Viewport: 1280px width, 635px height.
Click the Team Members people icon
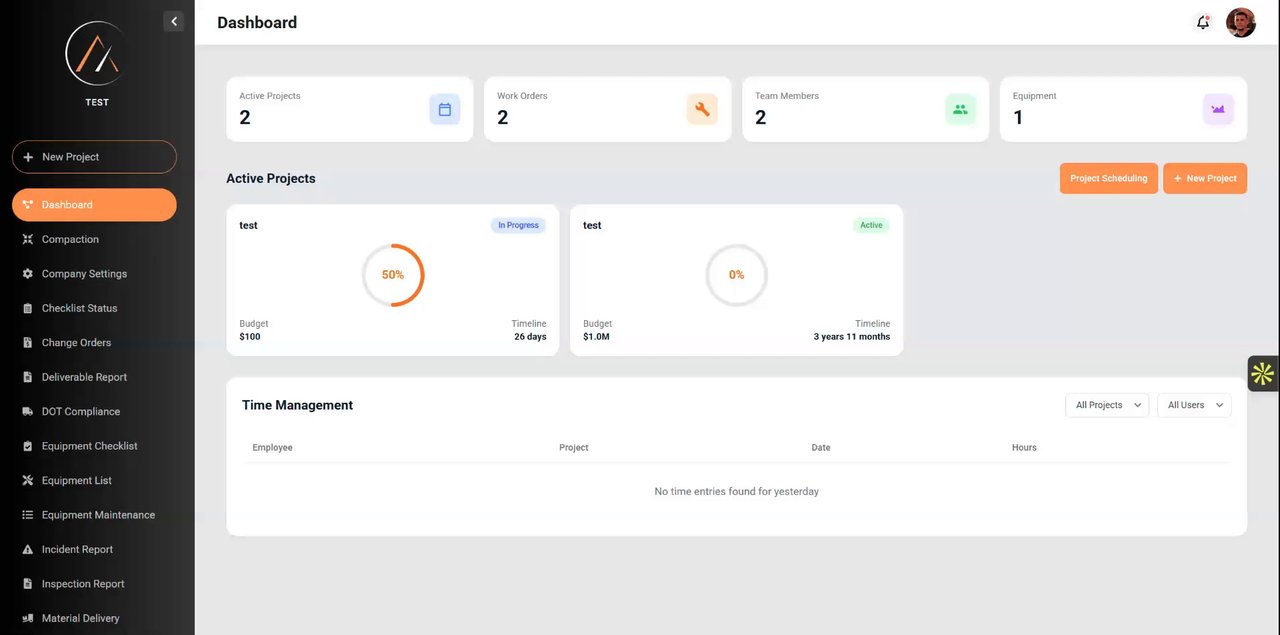pos(960,109)
